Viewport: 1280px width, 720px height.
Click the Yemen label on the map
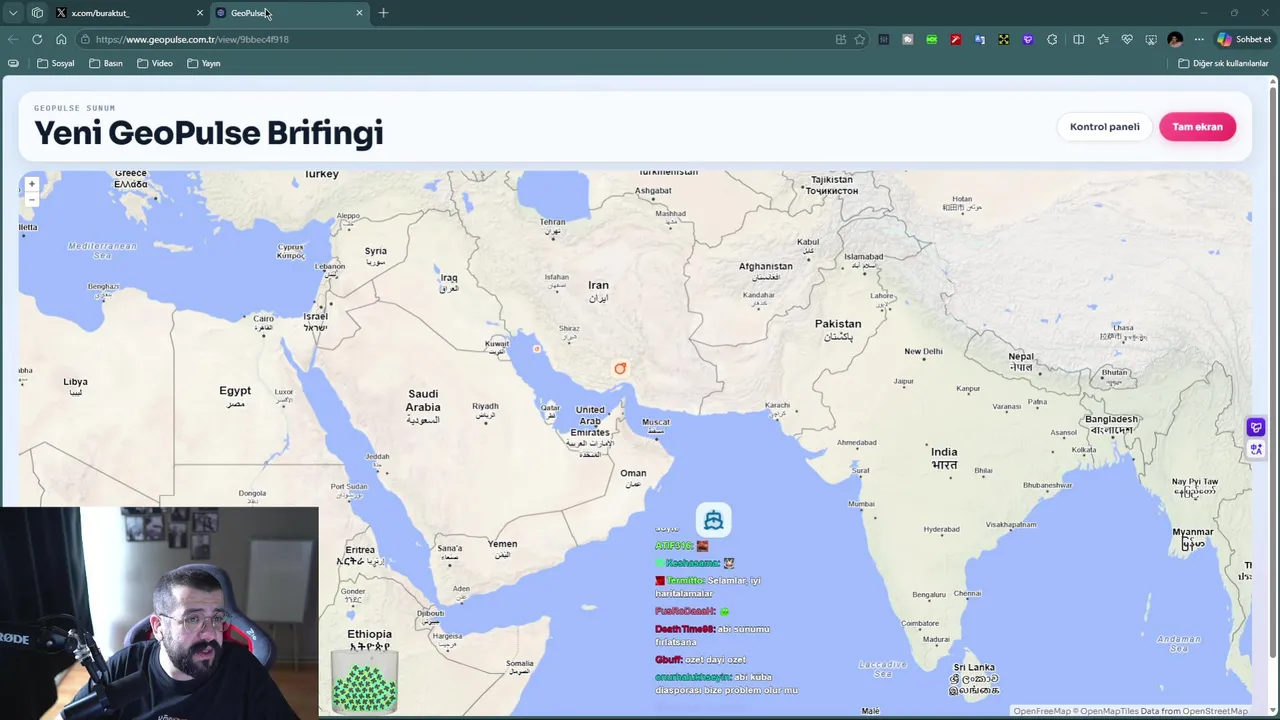point(502,549)
